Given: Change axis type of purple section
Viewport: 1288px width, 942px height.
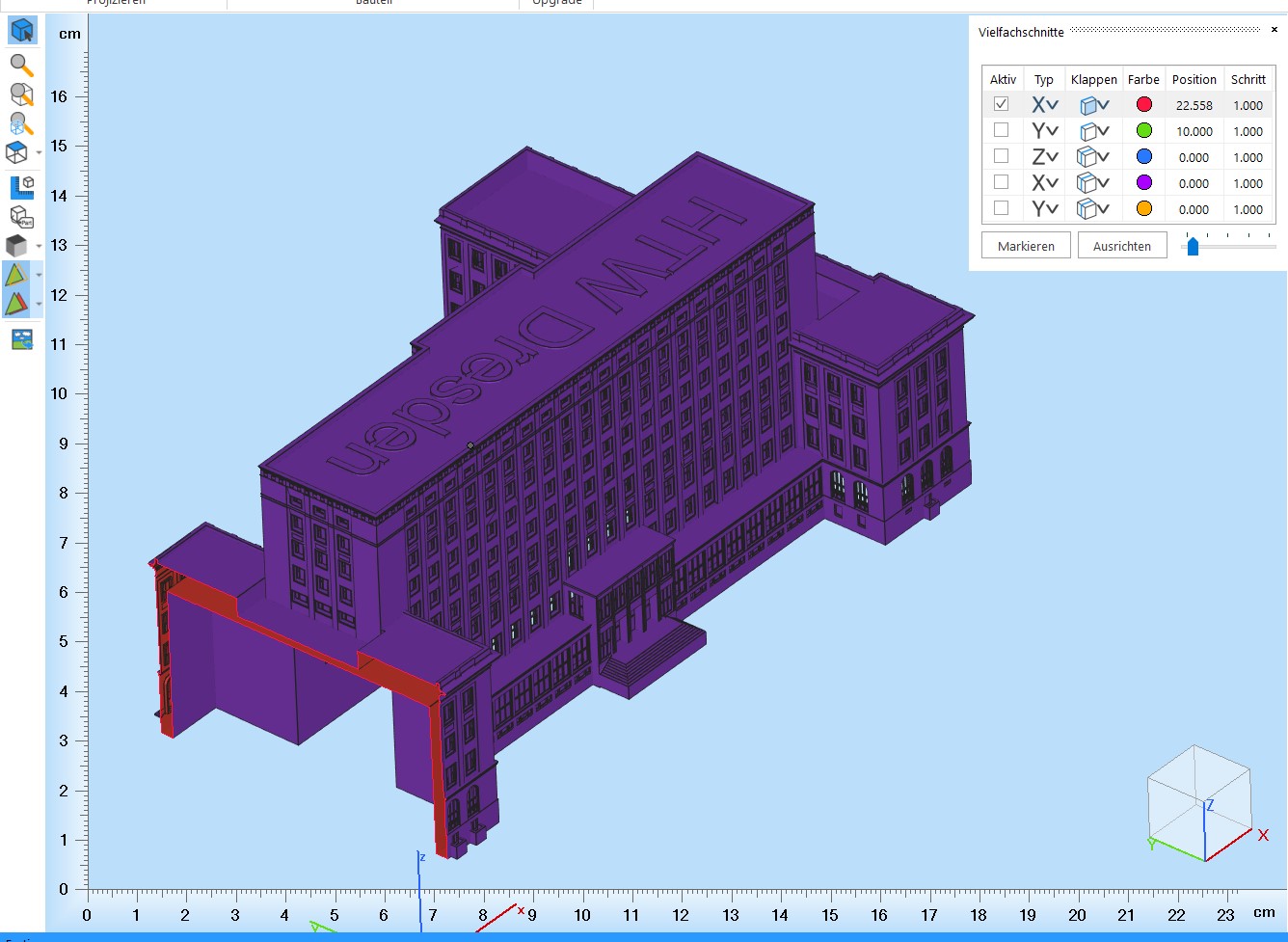Looking at the screenshot, I should [1045, 183].
